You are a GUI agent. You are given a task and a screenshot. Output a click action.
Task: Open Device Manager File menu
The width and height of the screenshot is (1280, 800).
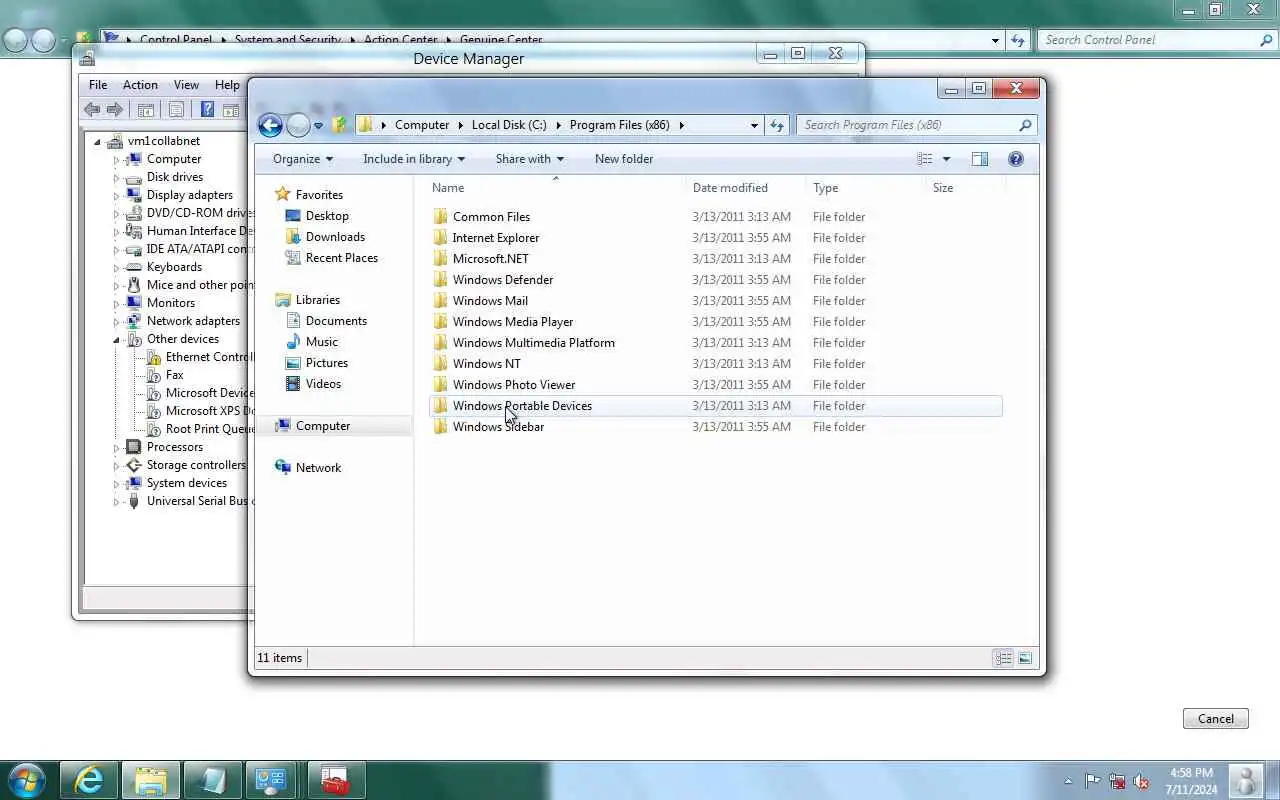point(98,85)
